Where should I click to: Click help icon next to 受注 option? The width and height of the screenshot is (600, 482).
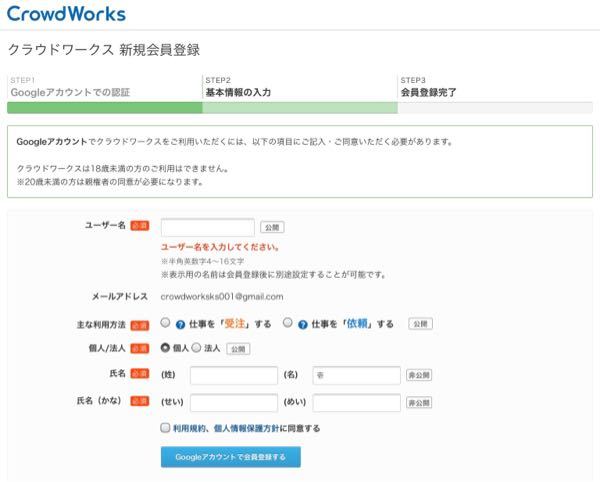click(180, 325)
